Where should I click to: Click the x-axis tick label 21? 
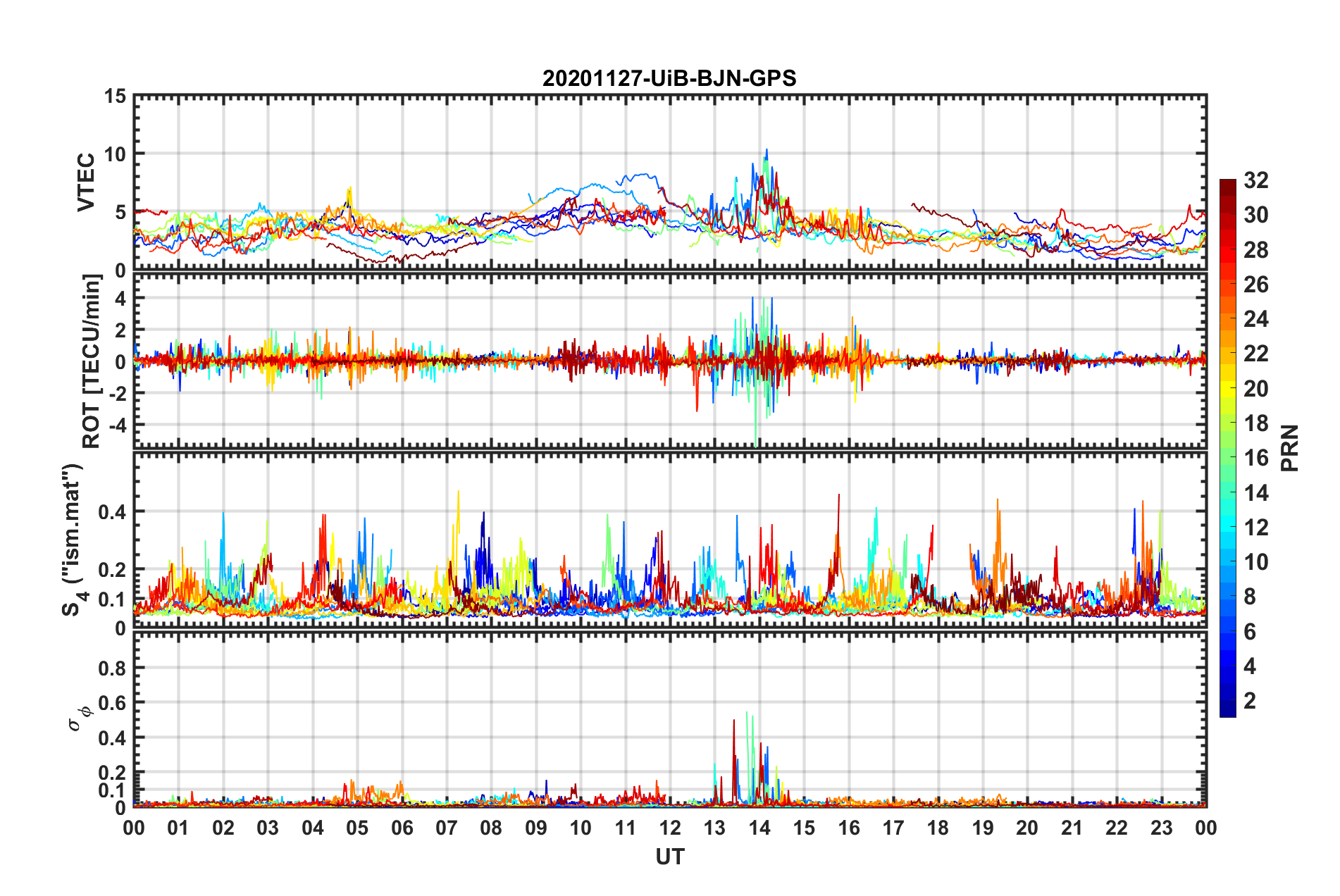click(x=1072, y=828)
